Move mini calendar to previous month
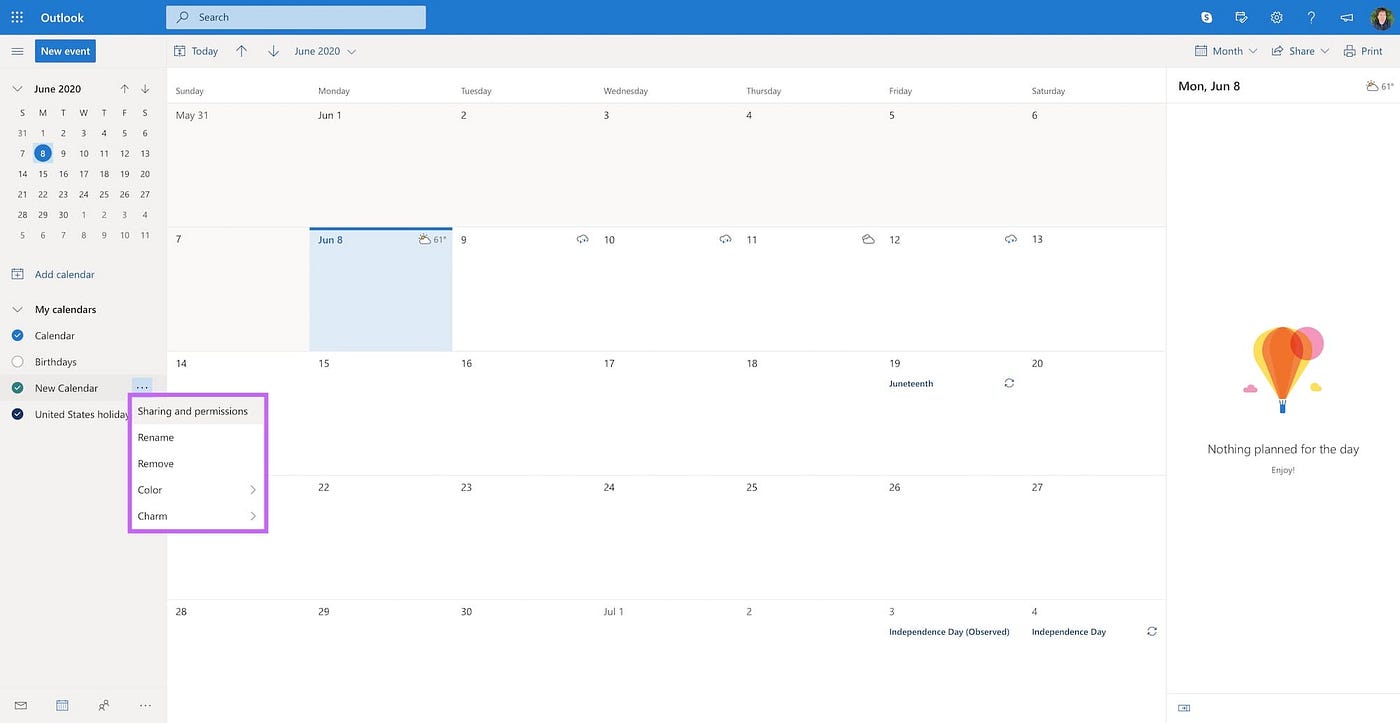1400x723 pixels. 124,89
